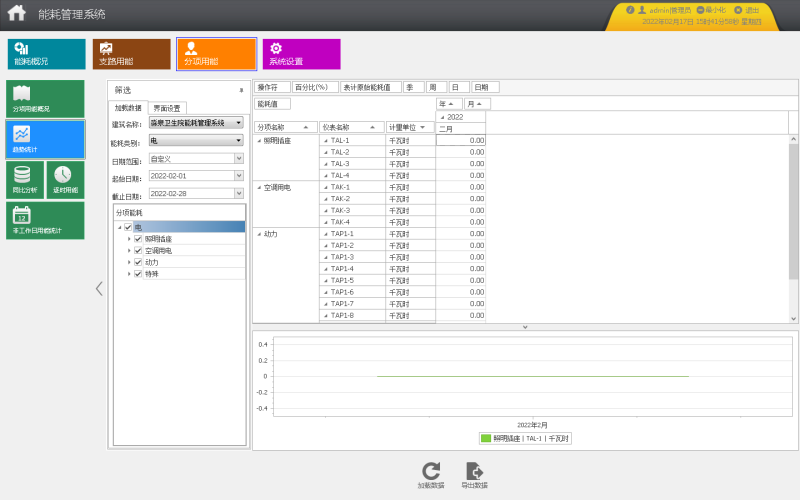800x500 pixels.
Task: Toggle the 特殊 checkbox in tree
Action: click(138, 274)
